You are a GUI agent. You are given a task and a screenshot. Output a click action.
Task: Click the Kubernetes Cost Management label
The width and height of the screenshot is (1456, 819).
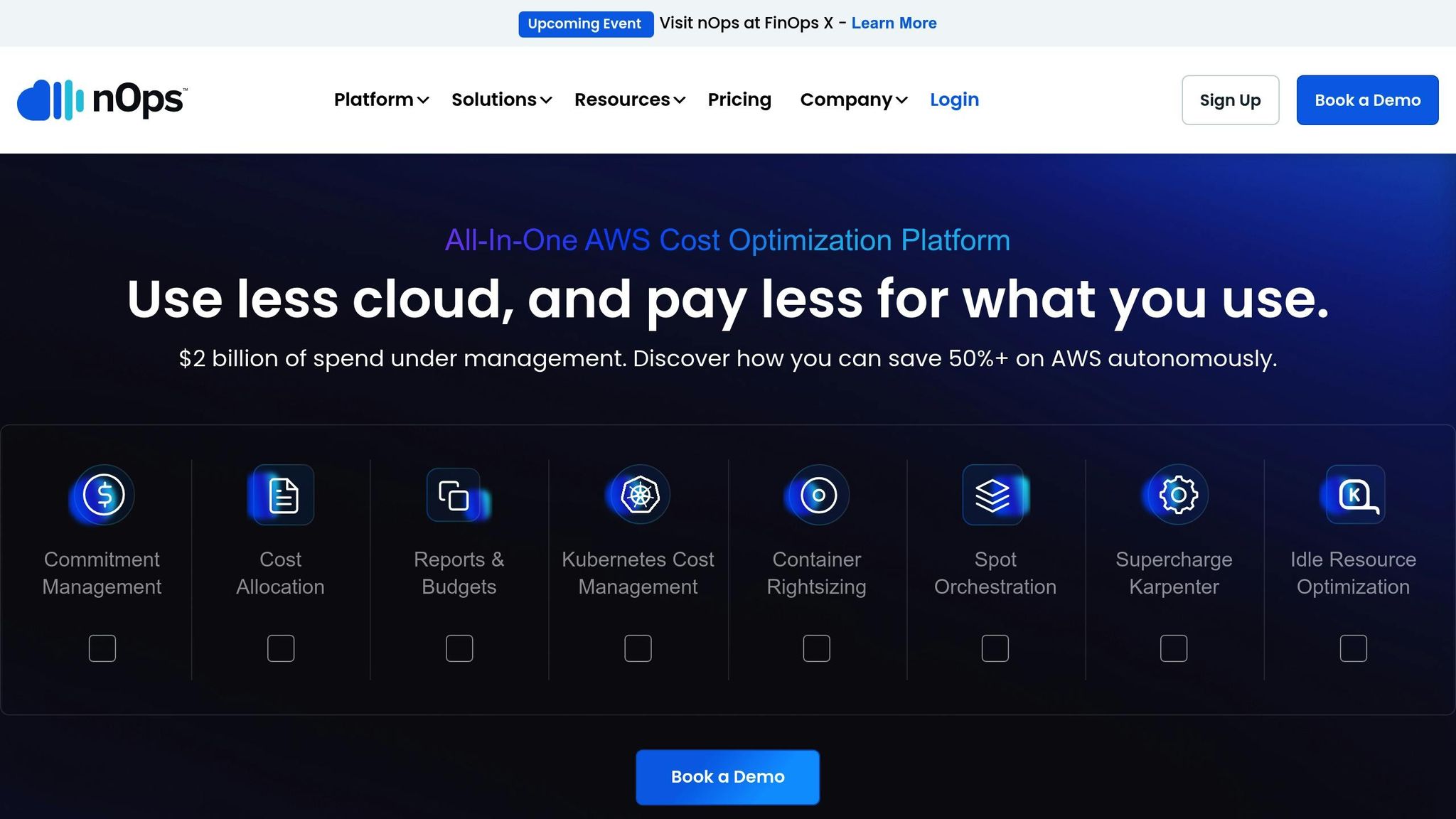[x=638, y=573]
